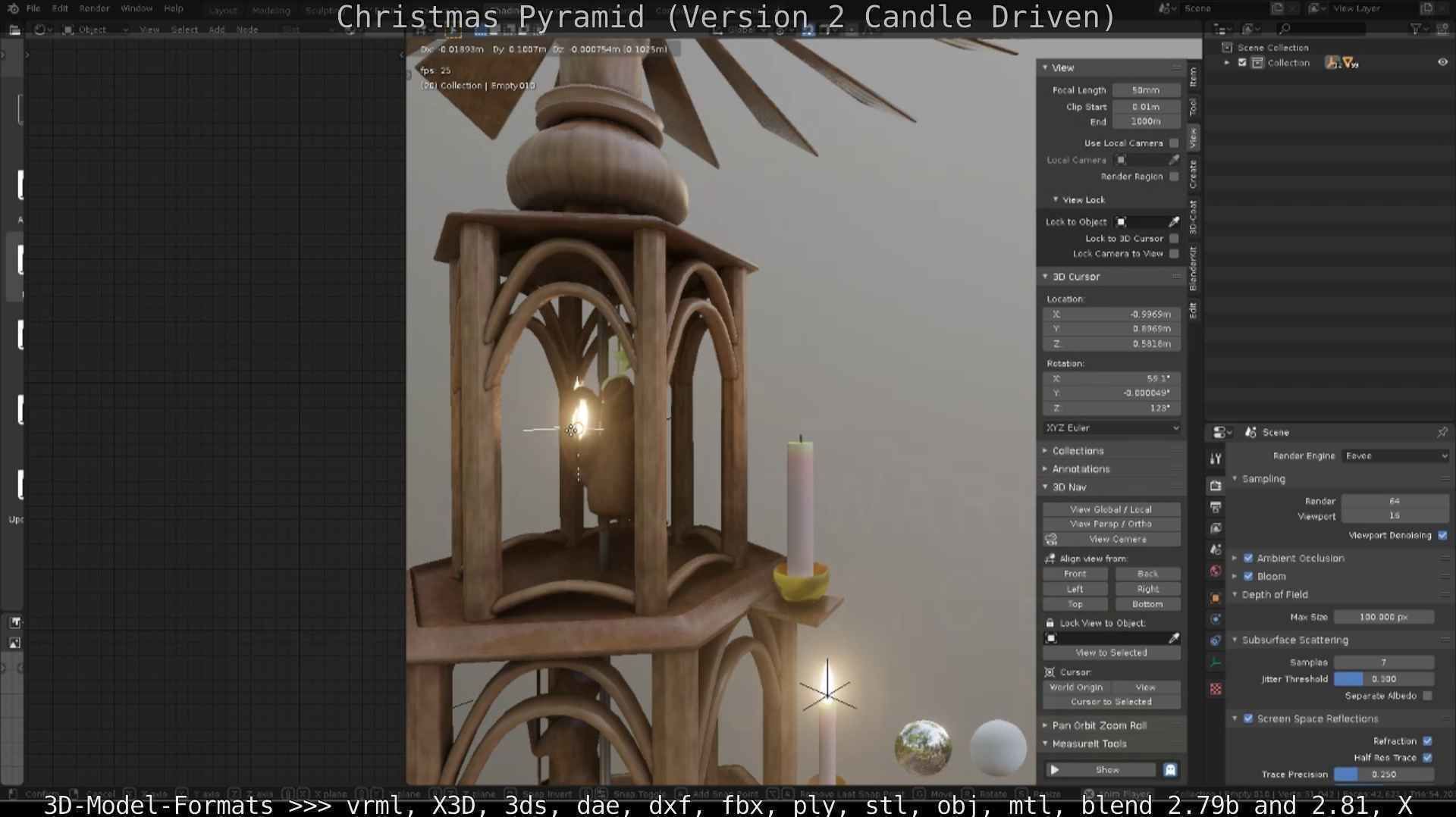Image resolution: width=1456 pixels, height=817 pixels.
Task: Open the Scene properties tab icon
Action: tap(1216, 549)
